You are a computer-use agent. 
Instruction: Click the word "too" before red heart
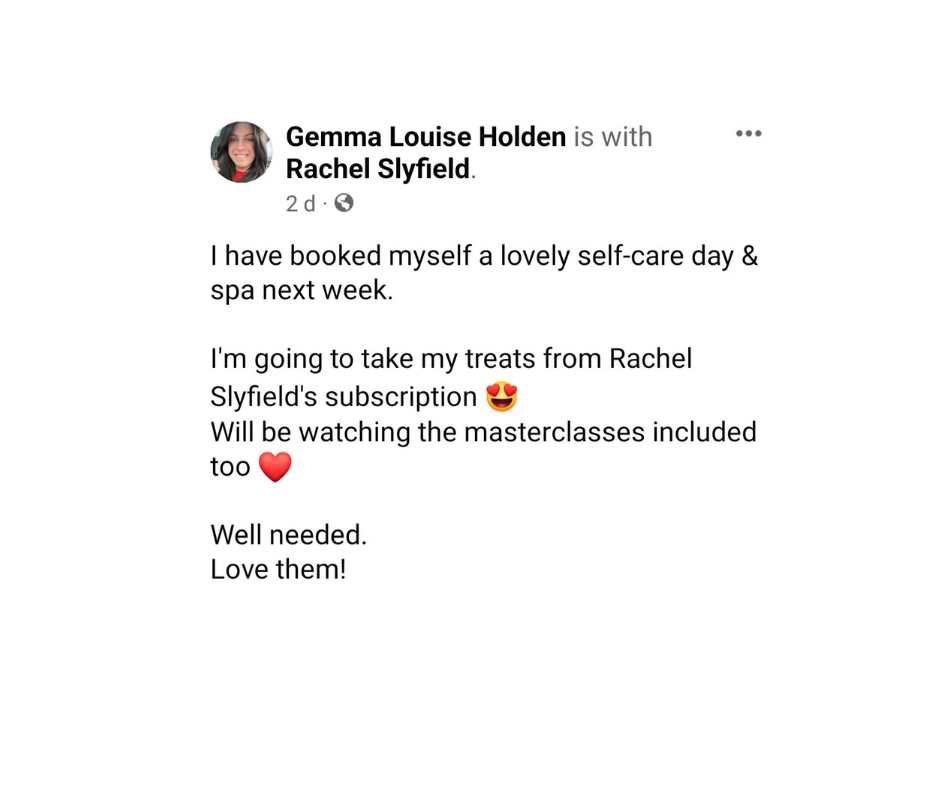coord(230,467)
